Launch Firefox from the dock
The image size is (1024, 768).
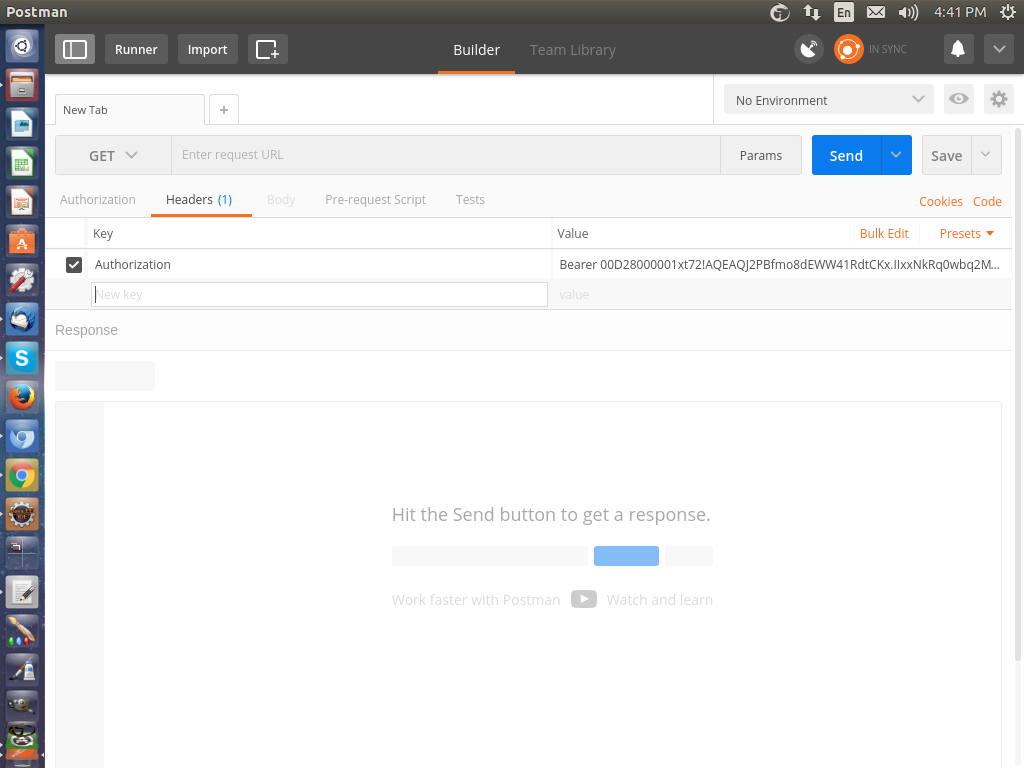click(x=22, y=397)
